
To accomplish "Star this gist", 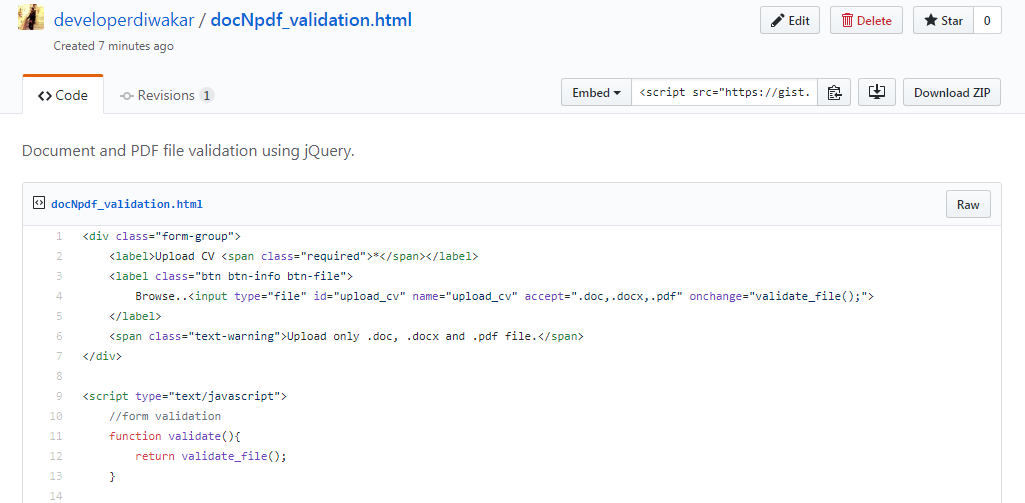I will pos(943,20).
